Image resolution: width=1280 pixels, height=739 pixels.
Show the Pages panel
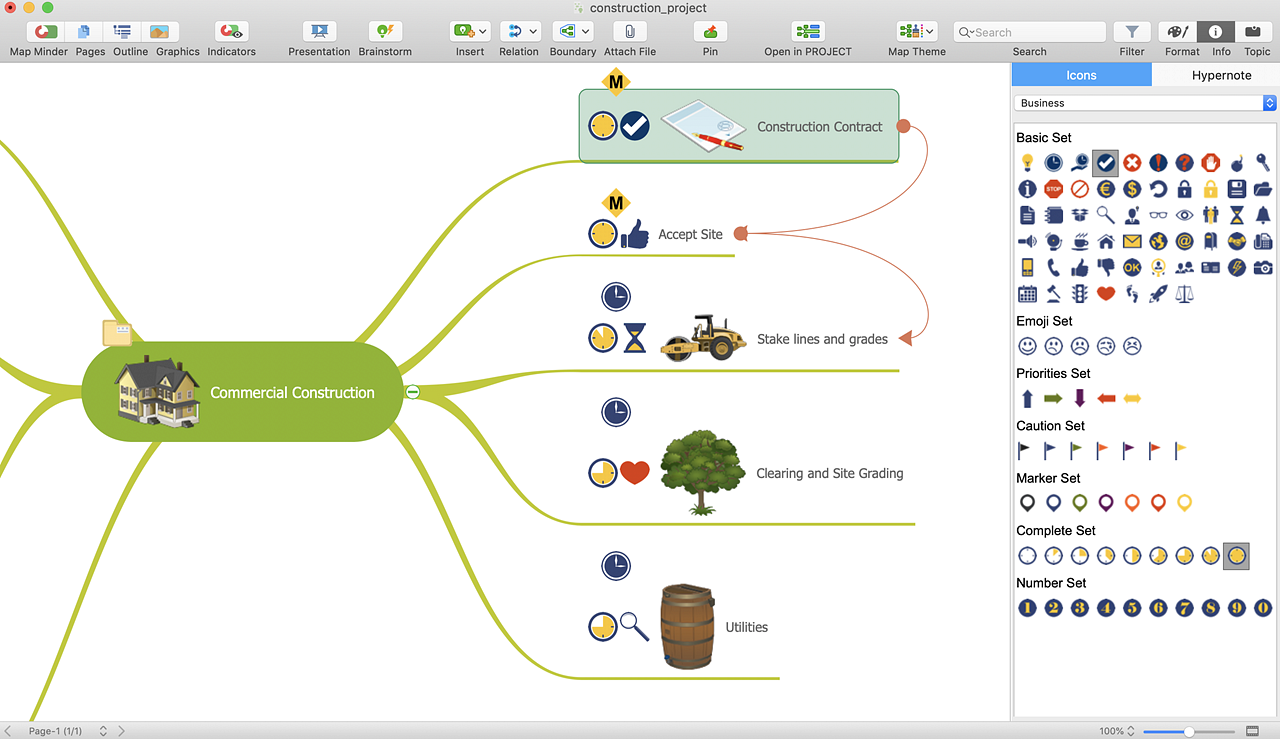tap(84, 32)
